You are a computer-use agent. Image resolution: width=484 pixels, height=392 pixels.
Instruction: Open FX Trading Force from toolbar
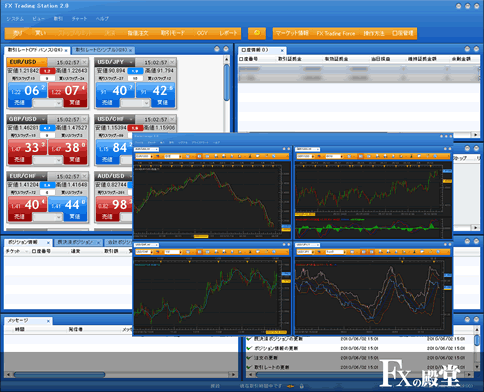(336, 33)
